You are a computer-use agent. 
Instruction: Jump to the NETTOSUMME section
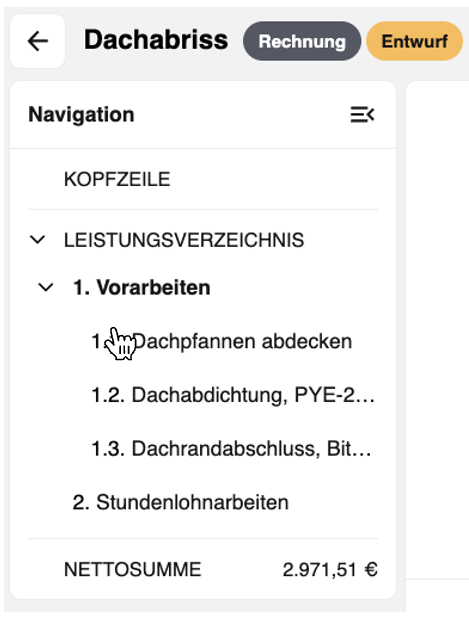[x=133, y=569]
